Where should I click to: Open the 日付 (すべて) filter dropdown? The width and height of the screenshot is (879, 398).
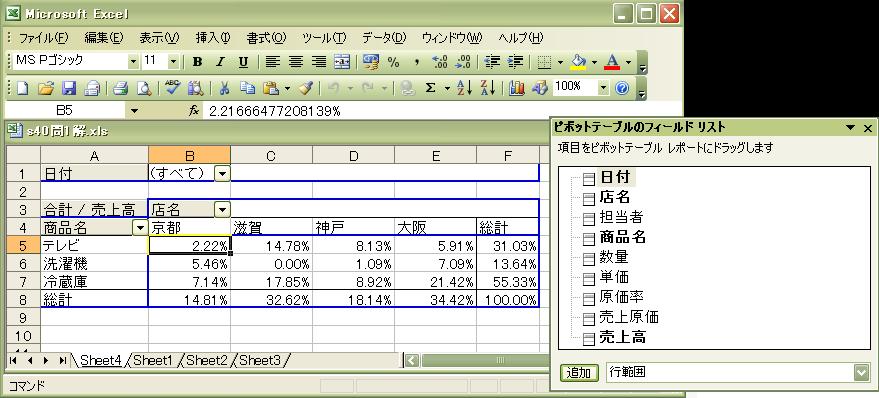(223, 174)
